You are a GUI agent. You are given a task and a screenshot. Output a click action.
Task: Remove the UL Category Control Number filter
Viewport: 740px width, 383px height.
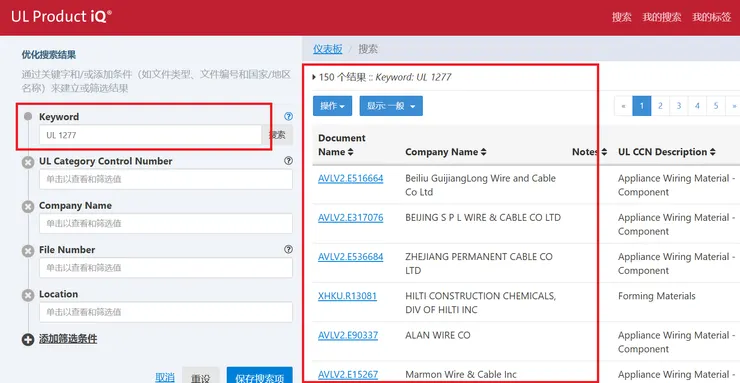pyautogui.click(x=28, y=163)
